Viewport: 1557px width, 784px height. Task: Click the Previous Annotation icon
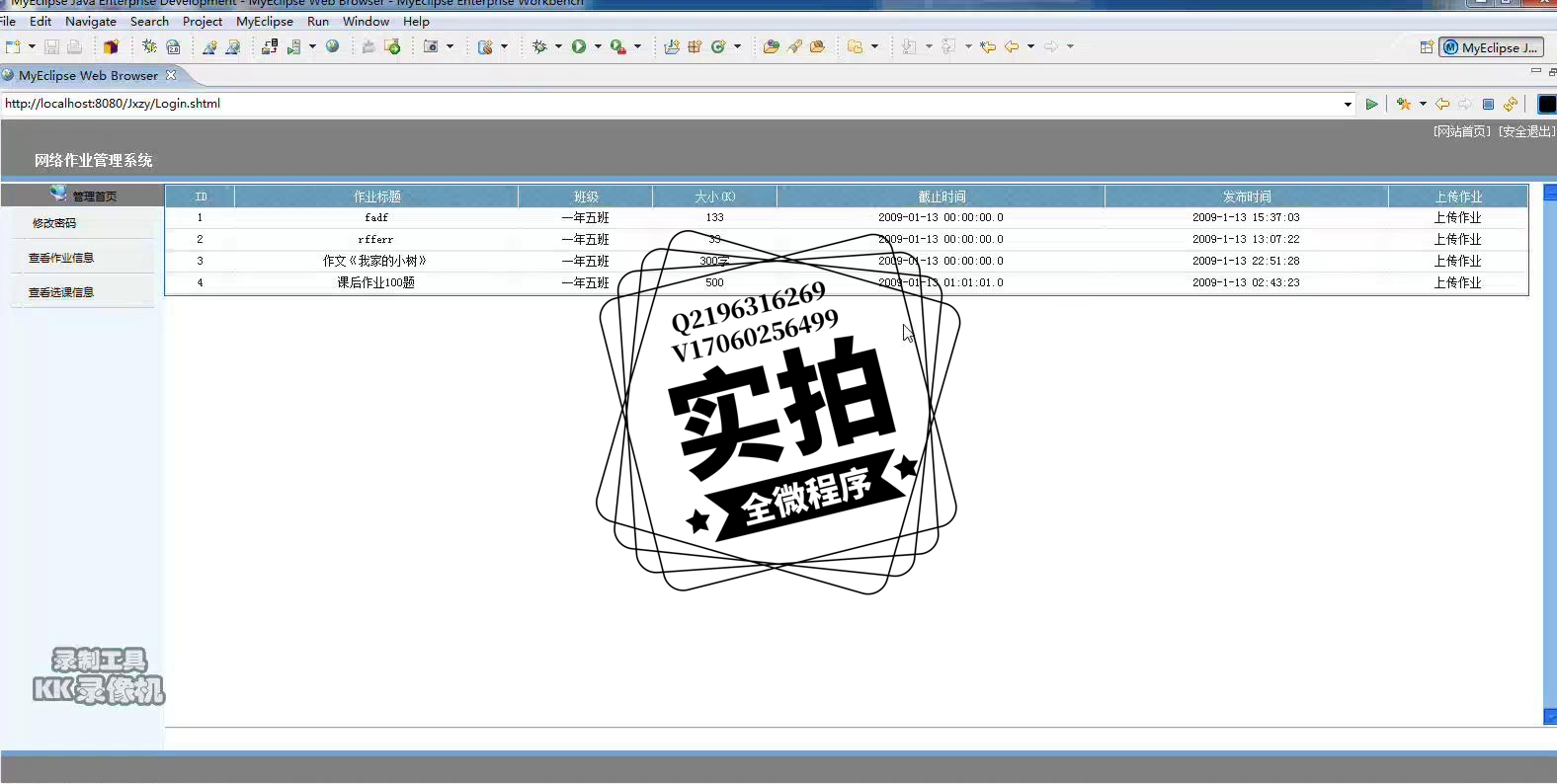click(x=948, y=46)
